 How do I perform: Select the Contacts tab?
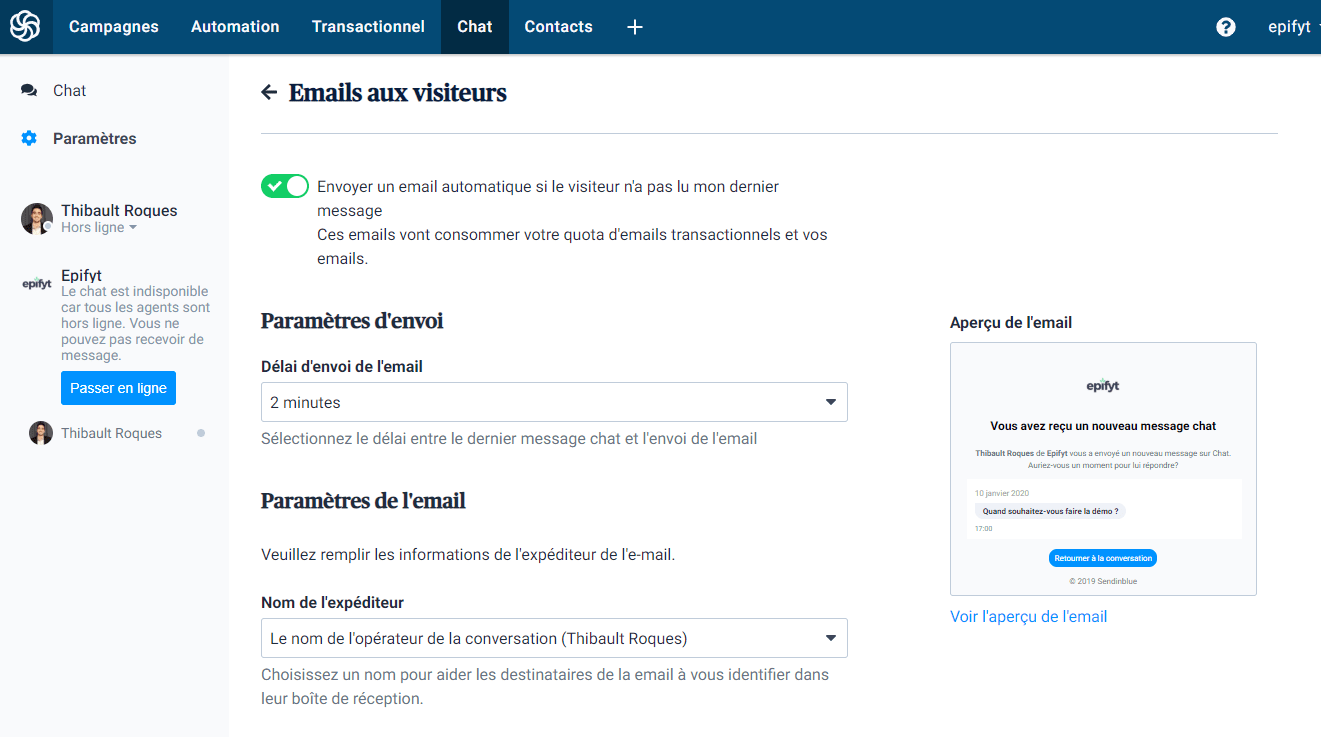558,27
